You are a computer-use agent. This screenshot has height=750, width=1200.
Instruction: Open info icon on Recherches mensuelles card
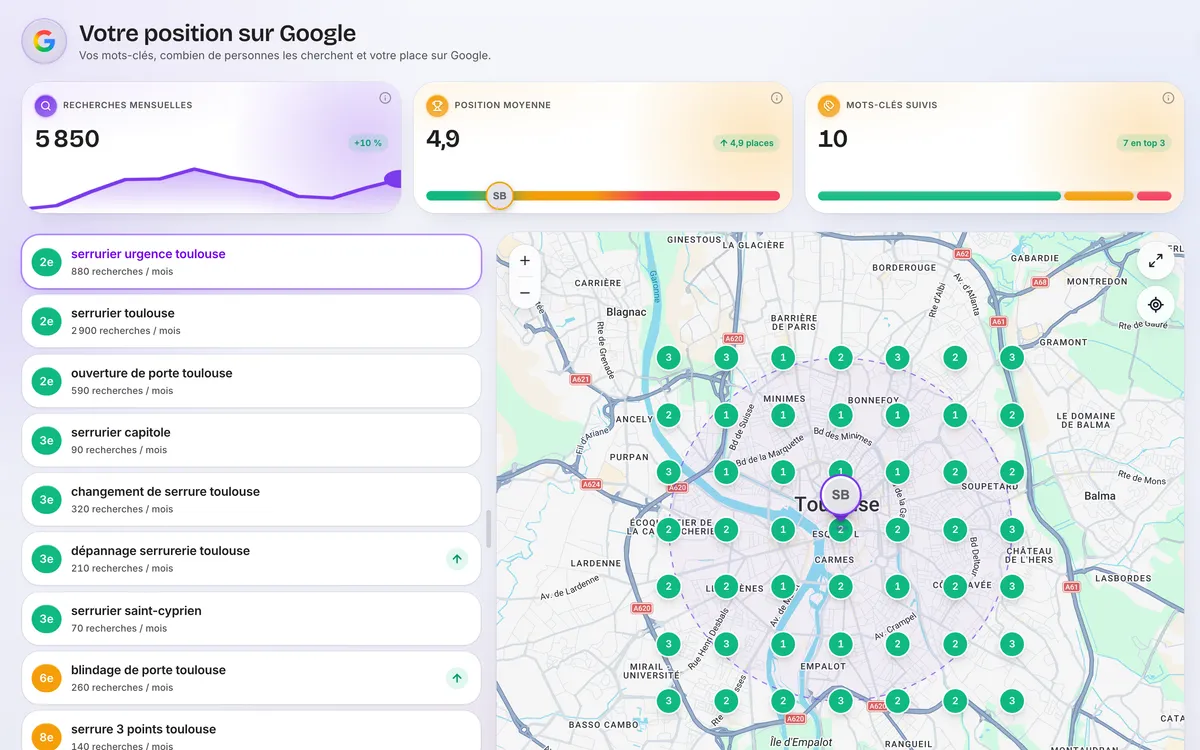click(x=385, y=98)
